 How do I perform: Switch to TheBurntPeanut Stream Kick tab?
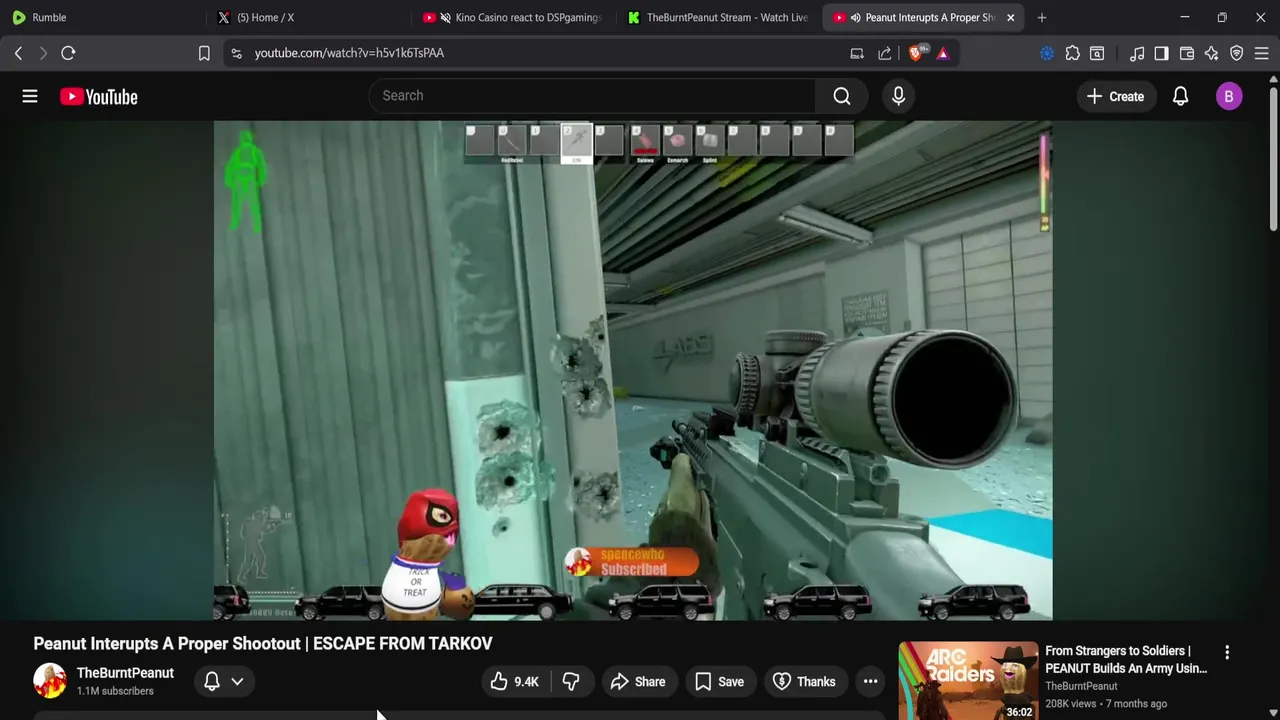coord(717,17)
